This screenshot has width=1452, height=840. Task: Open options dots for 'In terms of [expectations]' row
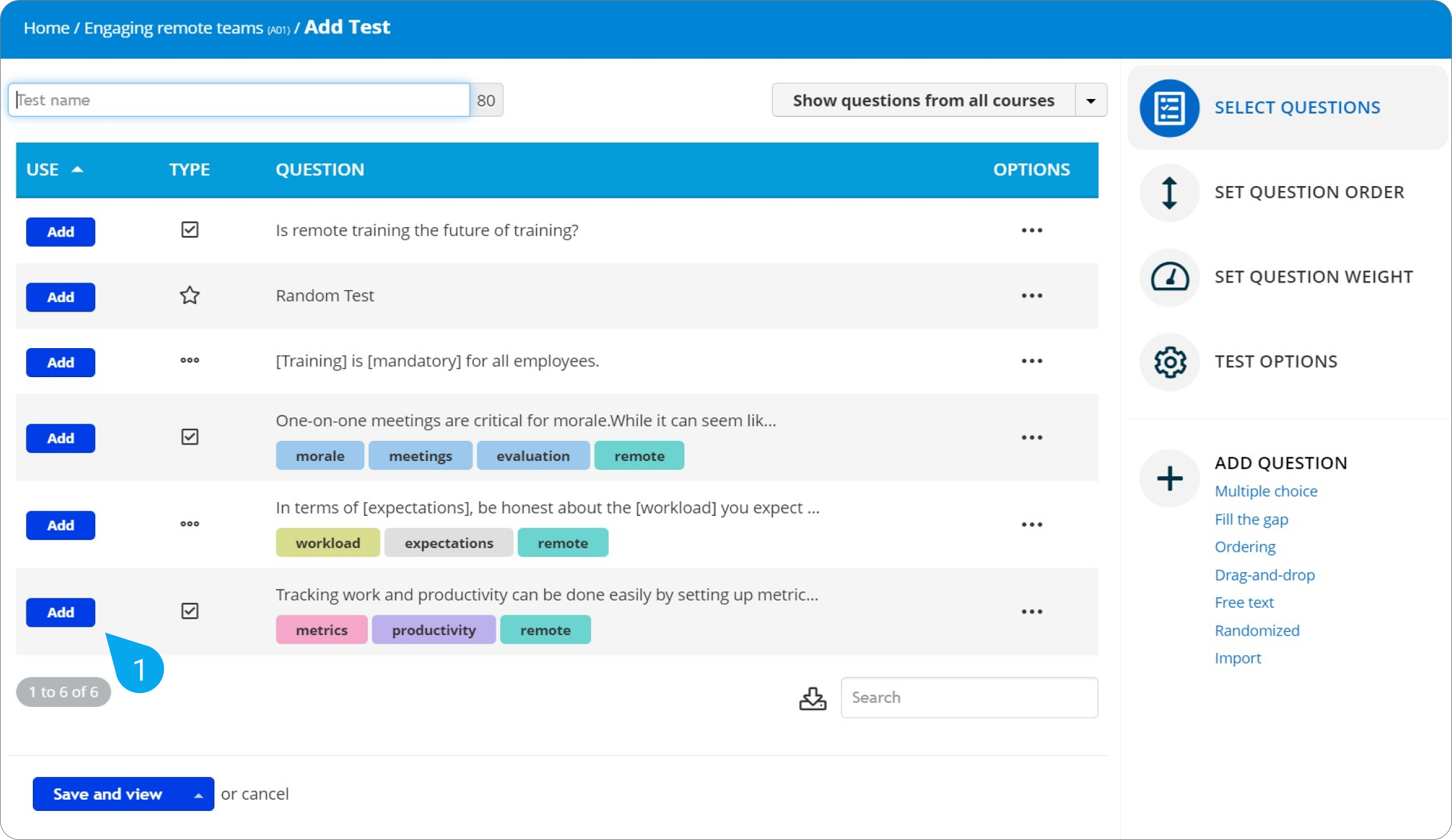pos(1031,524)
